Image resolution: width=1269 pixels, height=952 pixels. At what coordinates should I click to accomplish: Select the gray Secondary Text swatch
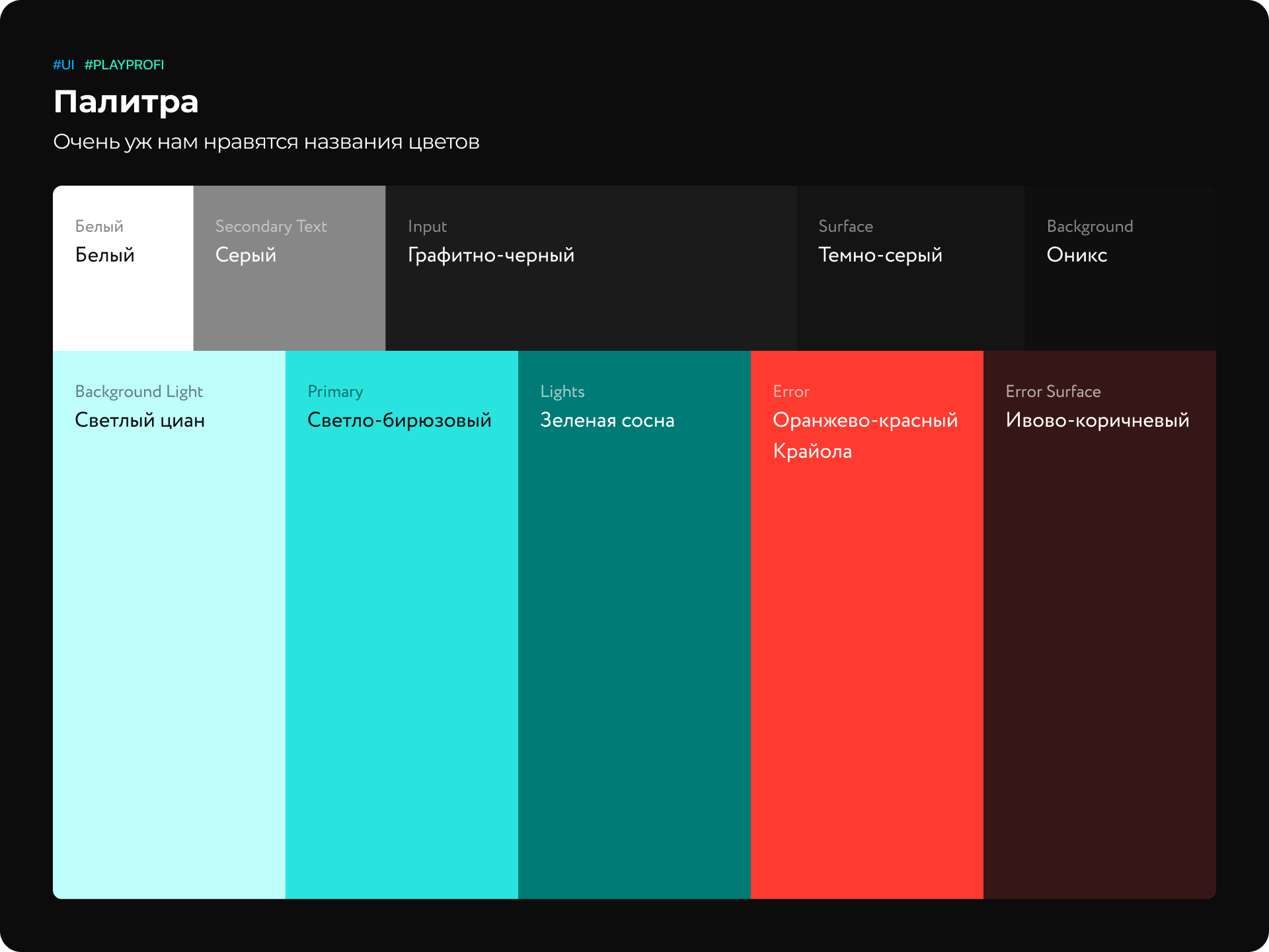(289, 268)
